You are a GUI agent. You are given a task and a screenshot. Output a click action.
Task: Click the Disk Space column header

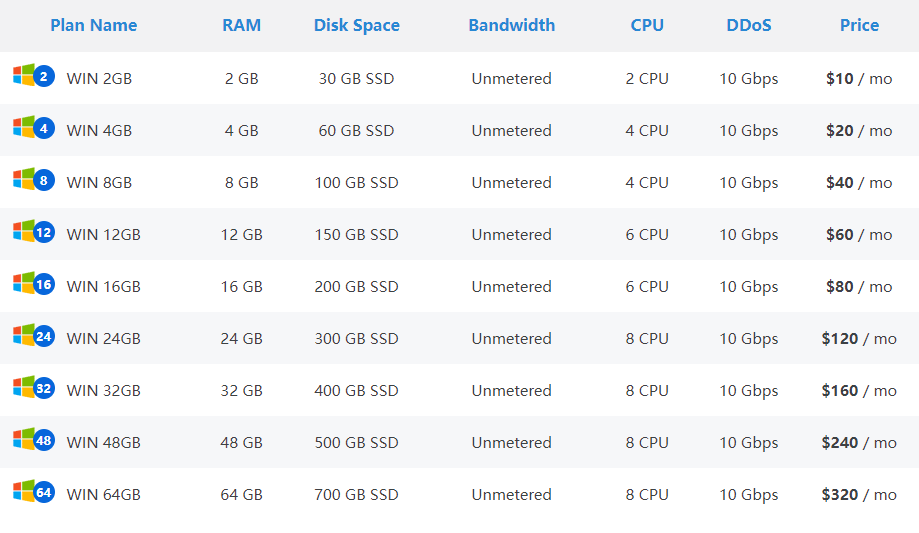[356, 26]
